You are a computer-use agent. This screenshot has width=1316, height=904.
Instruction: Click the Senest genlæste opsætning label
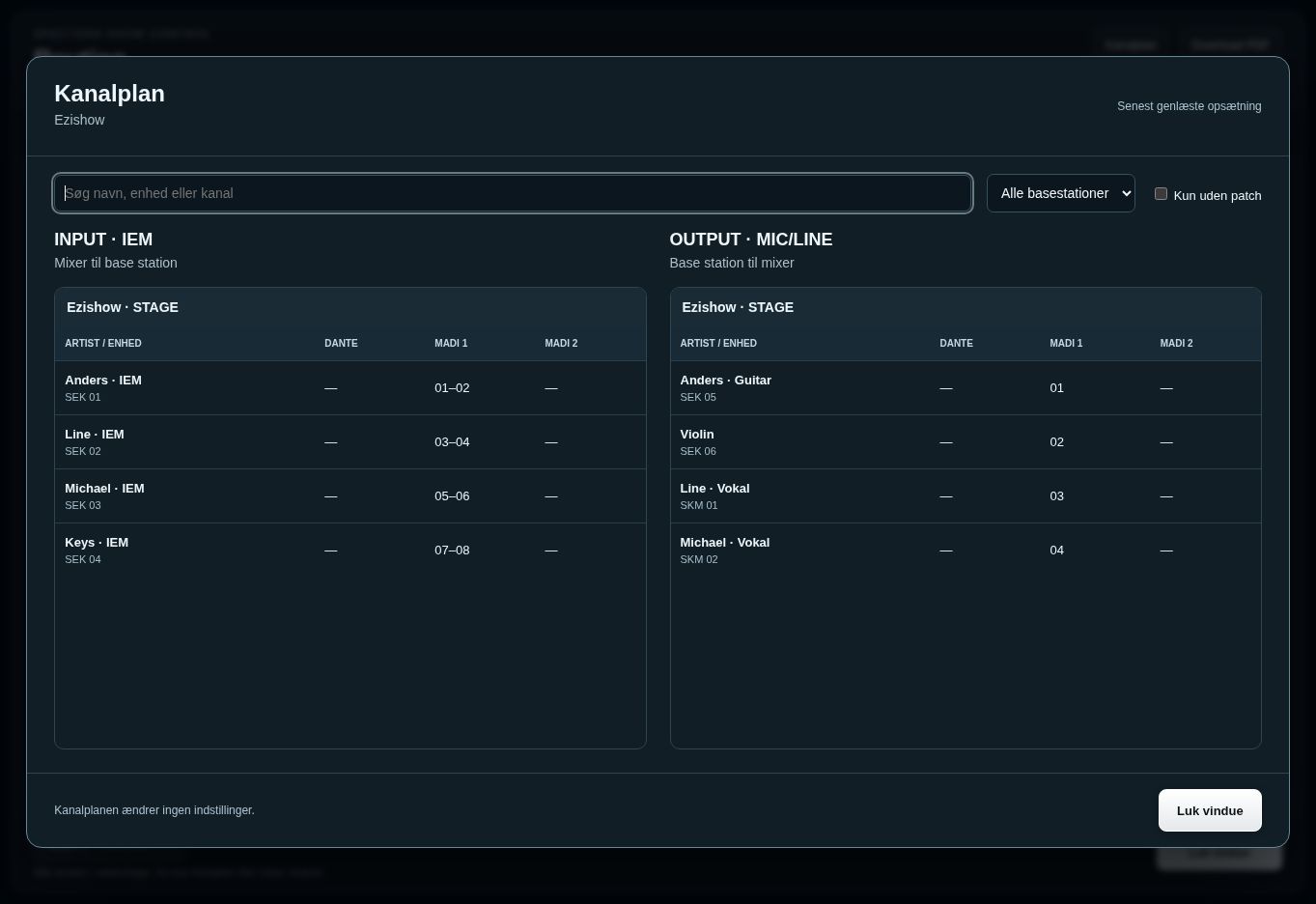1190,106
